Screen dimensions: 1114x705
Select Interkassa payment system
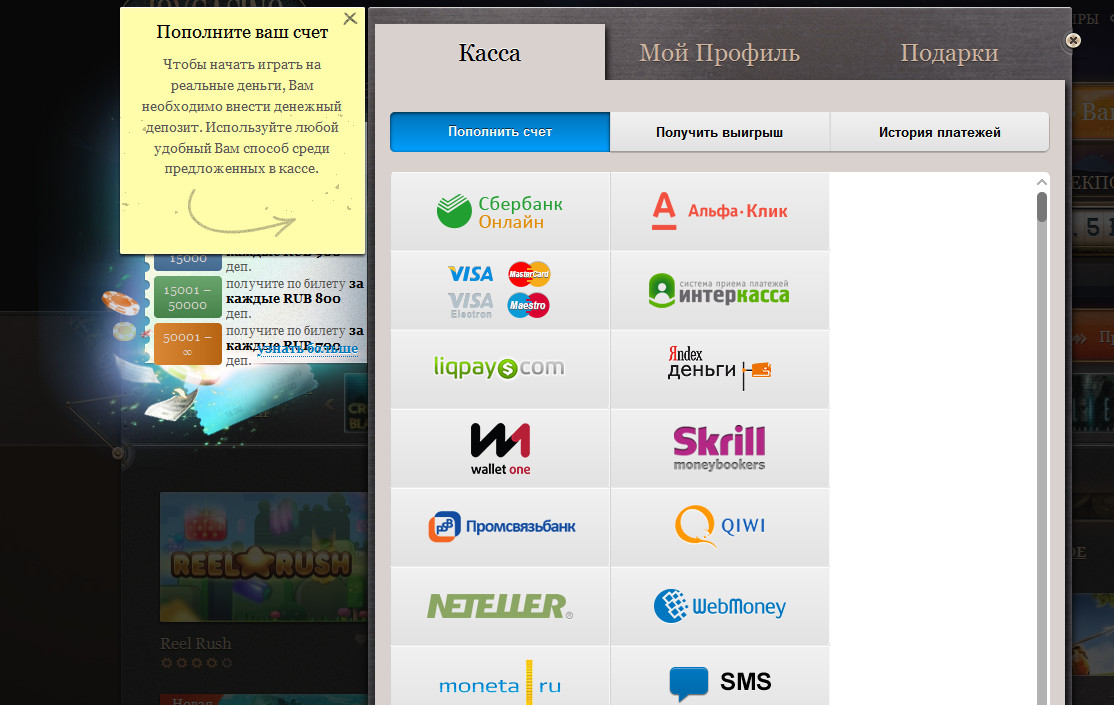click(x=720, y=290)
